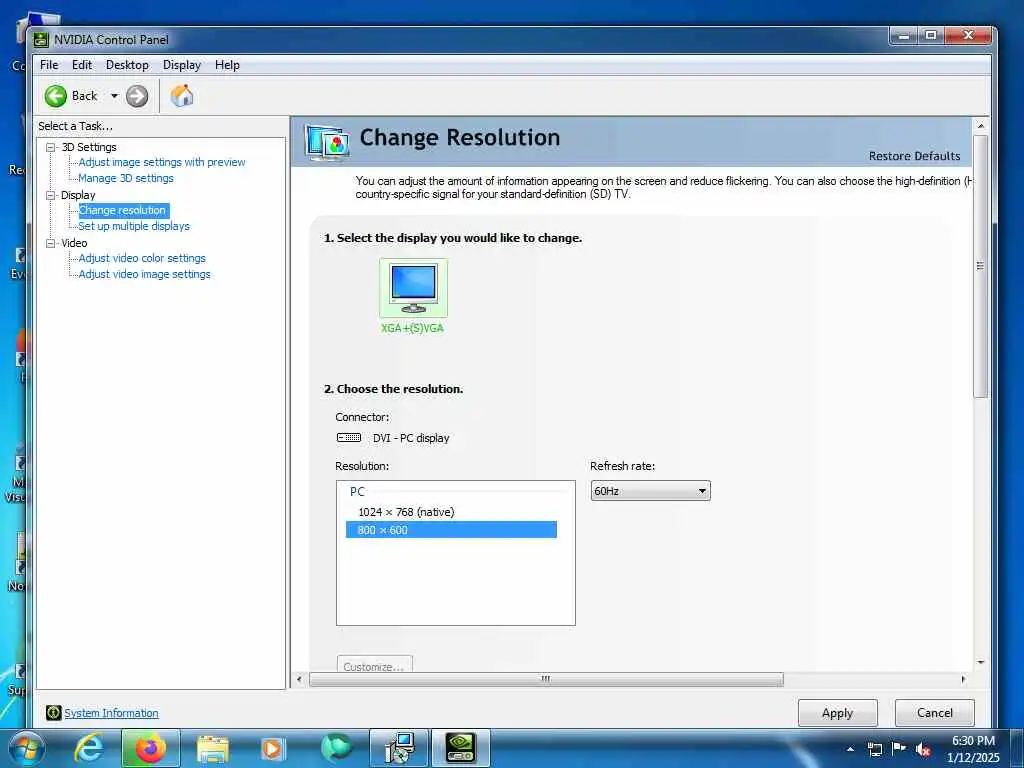Viewport: 1024px width, 768px height.
Task: Click the Restore Defaults link
Action: point(914,156)
